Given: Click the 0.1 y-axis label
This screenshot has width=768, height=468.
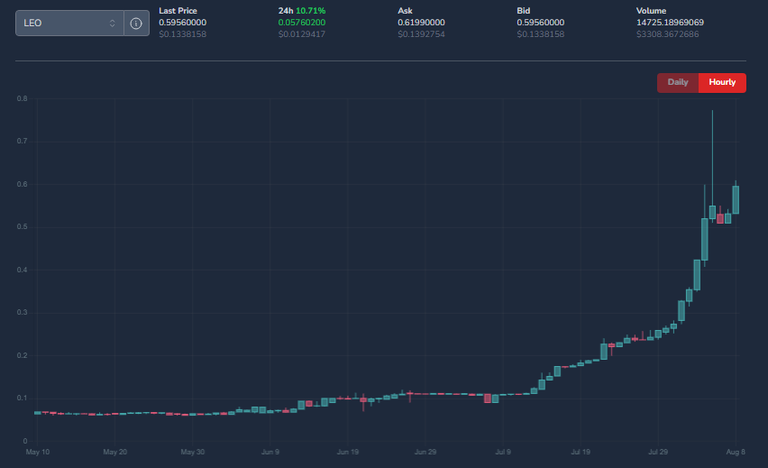Looking at the screenshot, I should pyautogui.click(x=22, y=398).
